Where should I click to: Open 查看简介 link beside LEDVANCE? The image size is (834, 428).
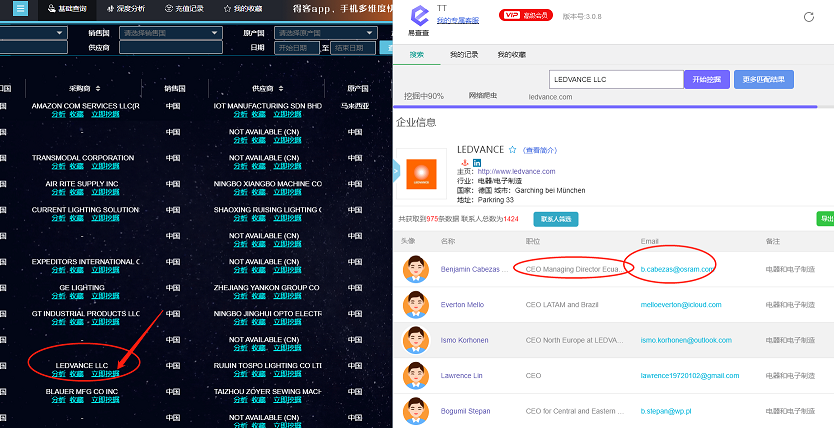click(540, 150)
